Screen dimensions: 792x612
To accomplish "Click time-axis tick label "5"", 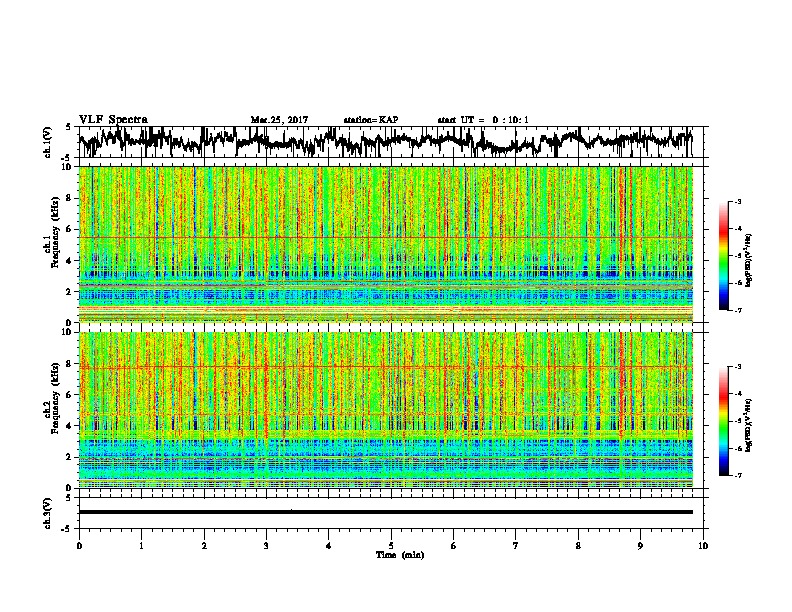I will click(x=391, y=546).
